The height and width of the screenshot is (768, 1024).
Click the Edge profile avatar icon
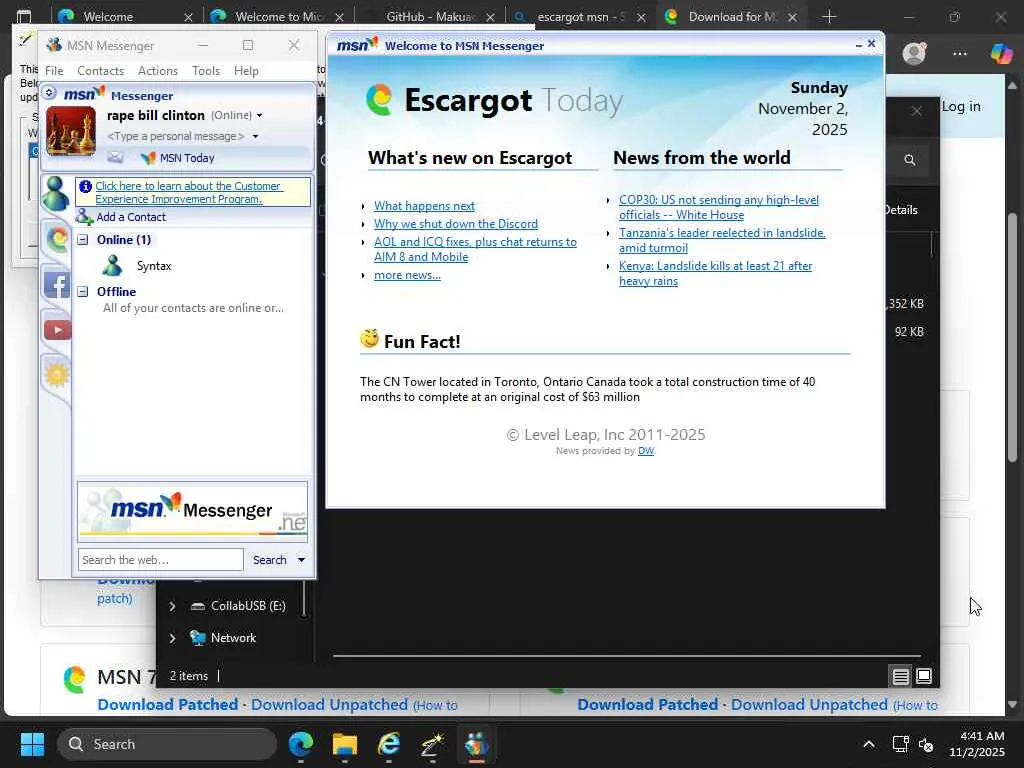click(x=914, y=53)
